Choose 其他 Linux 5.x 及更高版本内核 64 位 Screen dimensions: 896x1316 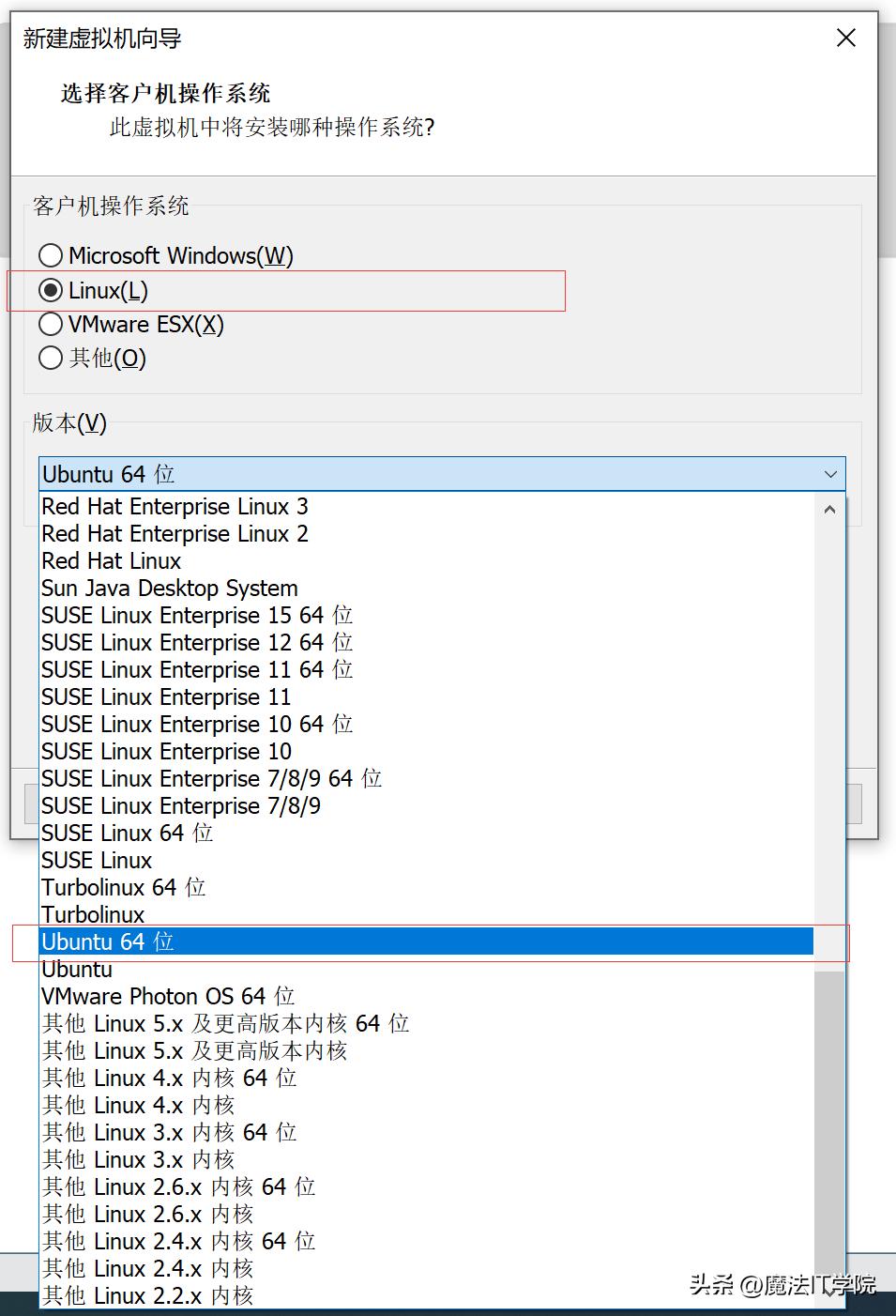click(x=225, y=1024)
